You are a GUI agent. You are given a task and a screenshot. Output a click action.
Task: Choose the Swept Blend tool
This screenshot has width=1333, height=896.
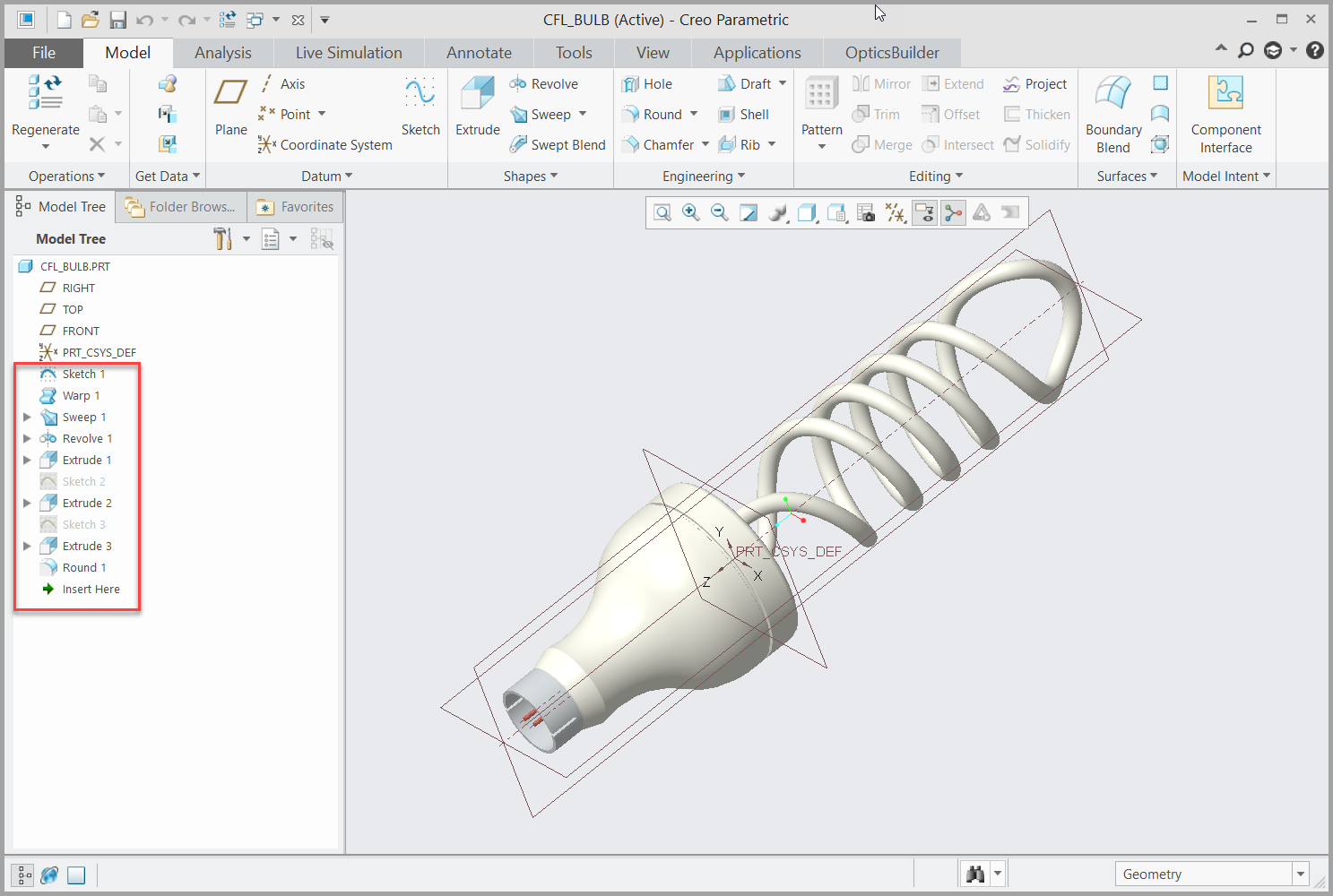[558, 144]
